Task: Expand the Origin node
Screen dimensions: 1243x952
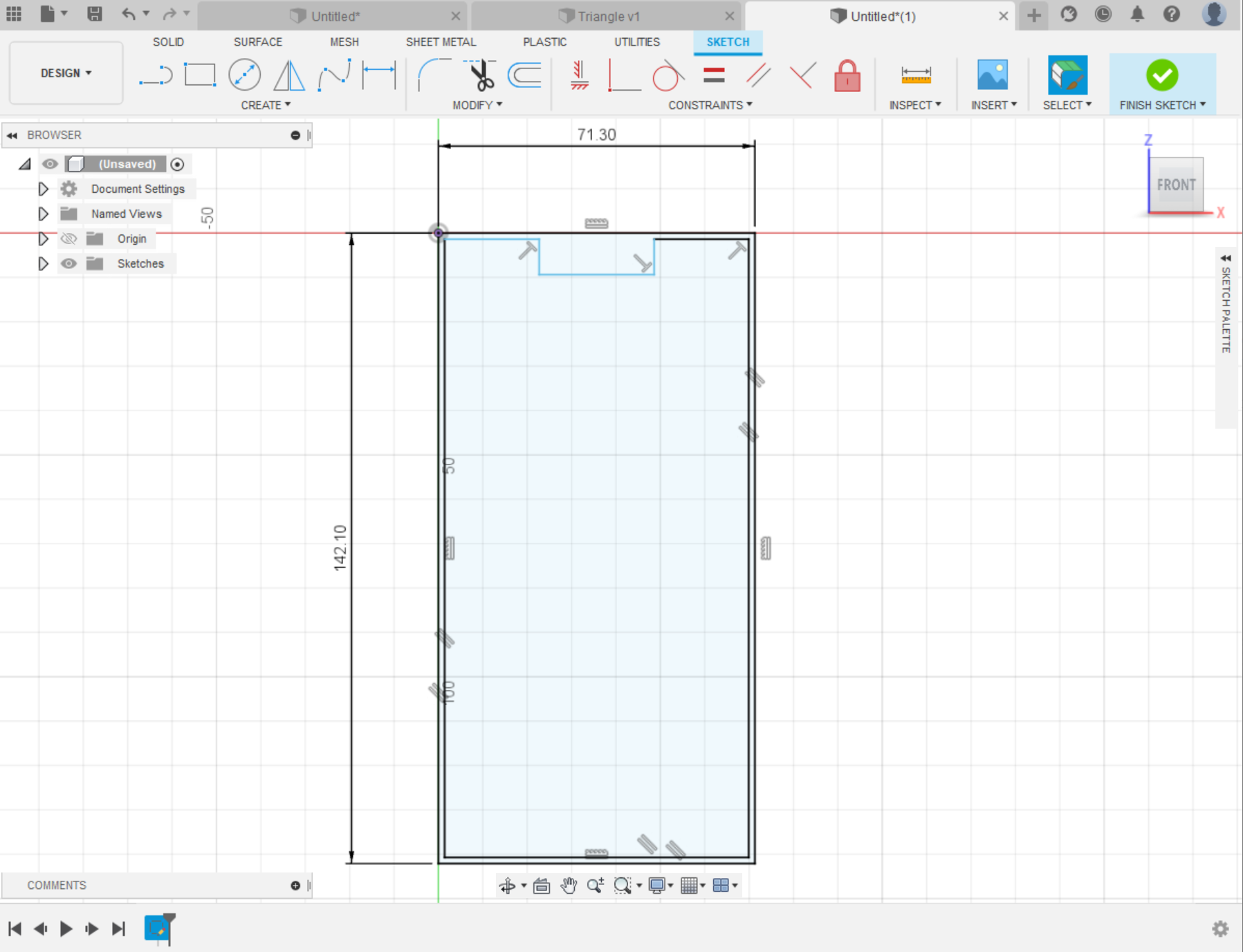Action: [x=43, y=239]
